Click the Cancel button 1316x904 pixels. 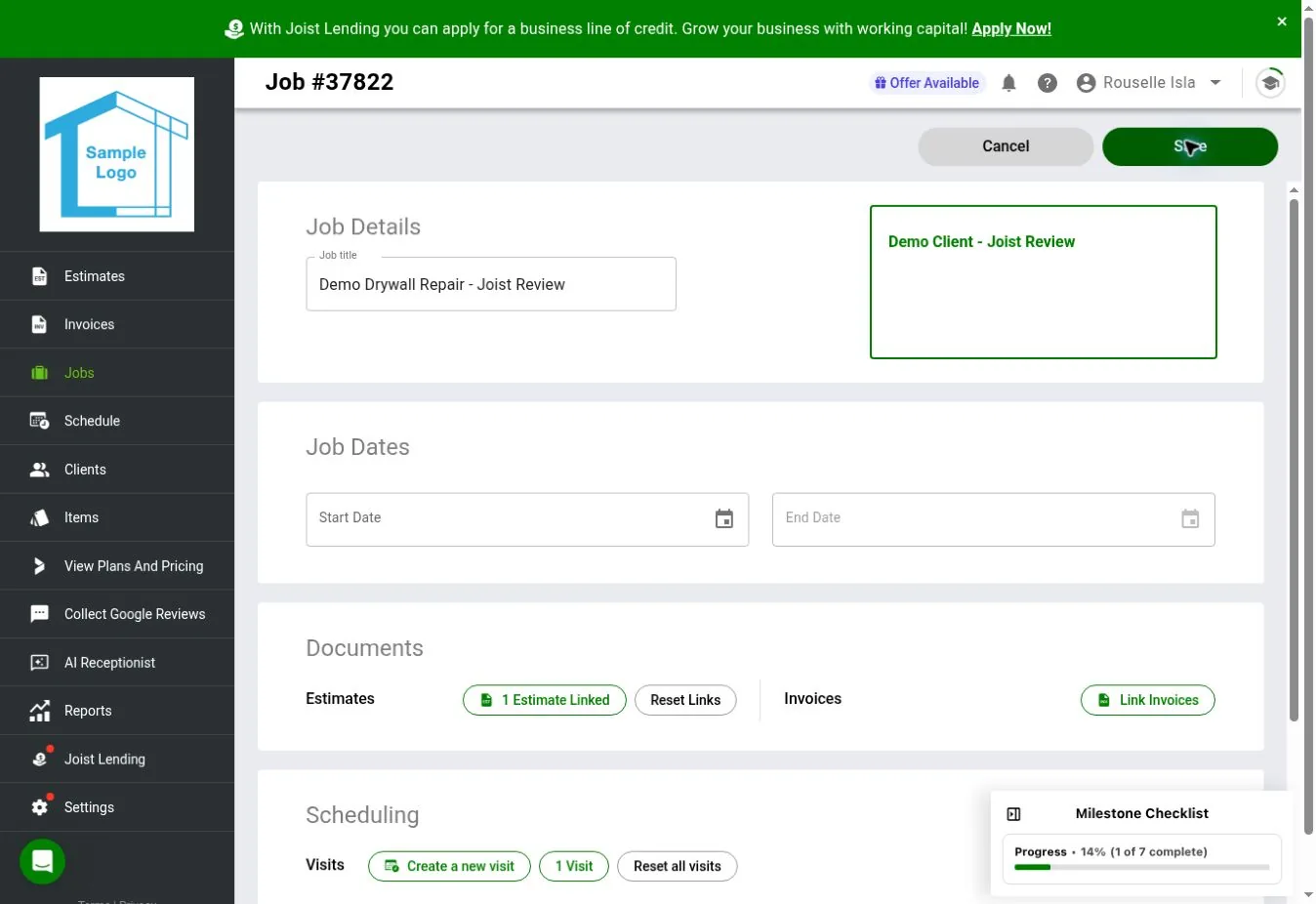coord(1006,146)
